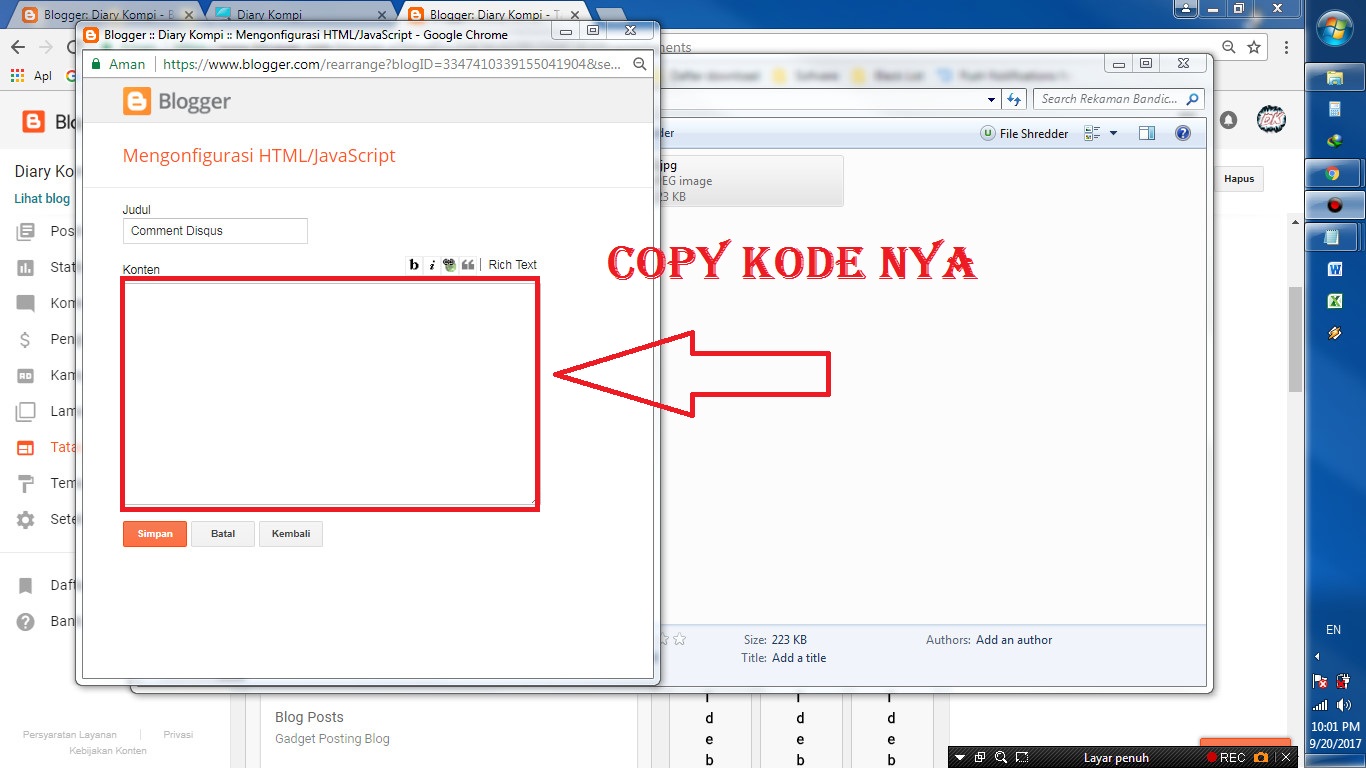Open Blogger notifications bell
The width and height of the screenshot is (1366, 768).
point(1228,120)
